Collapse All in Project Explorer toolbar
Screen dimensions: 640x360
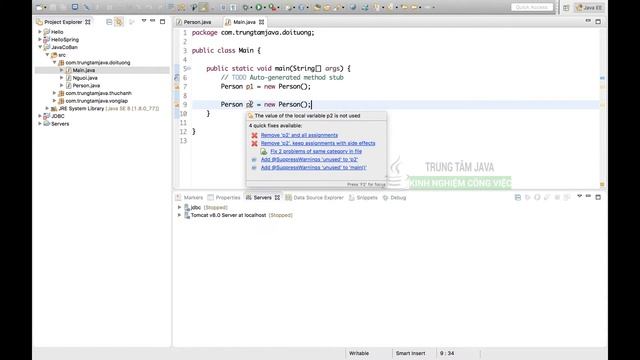109,22
